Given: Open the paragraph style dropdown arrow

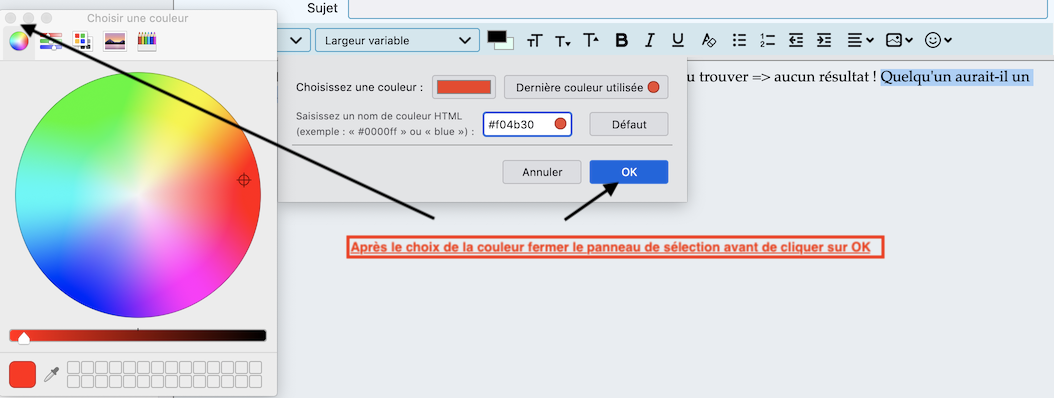Looking at the screenshot, I should point(296,40).
